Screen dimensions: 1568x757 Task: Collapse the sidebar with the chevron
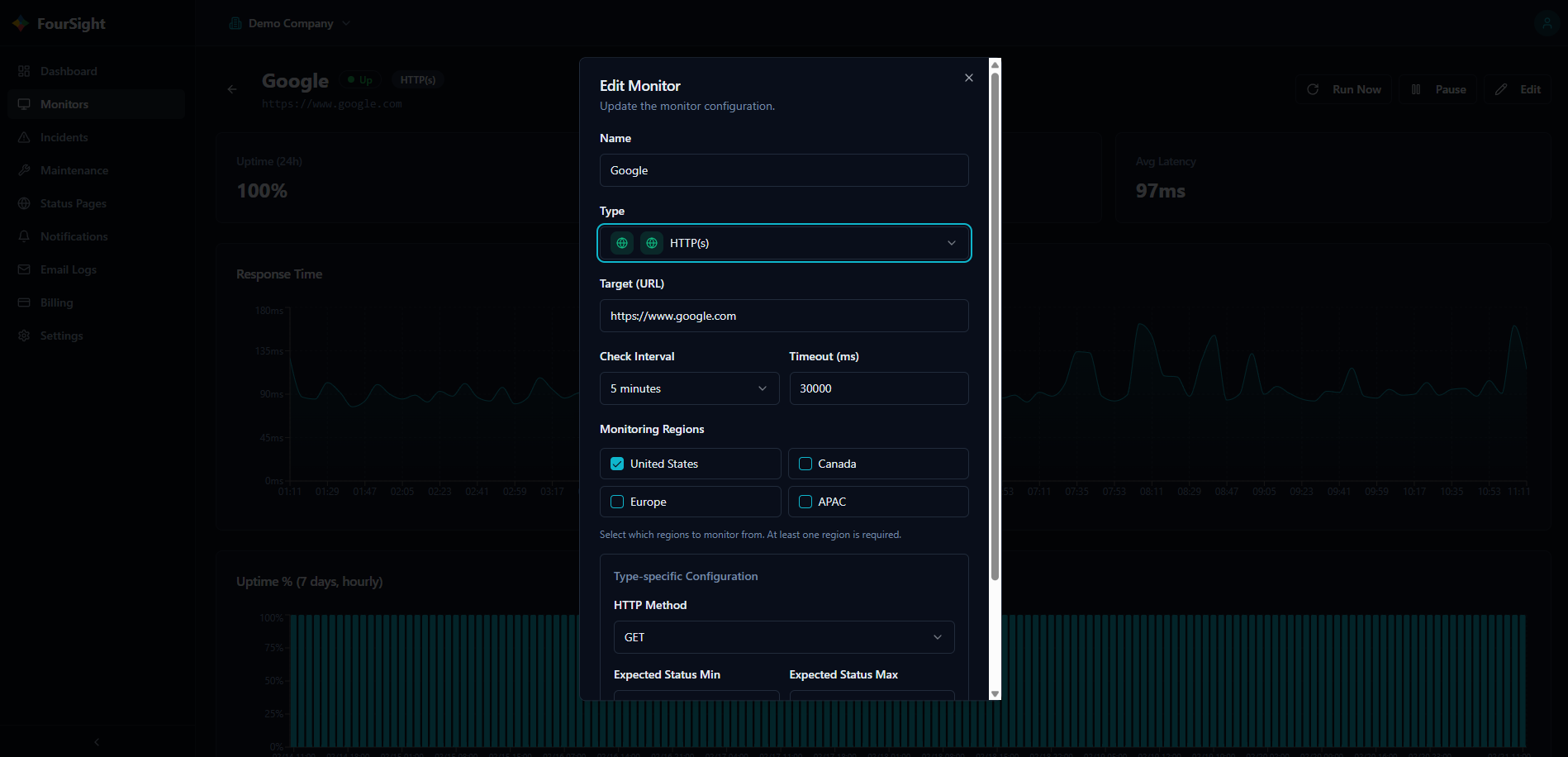point(96,742)
